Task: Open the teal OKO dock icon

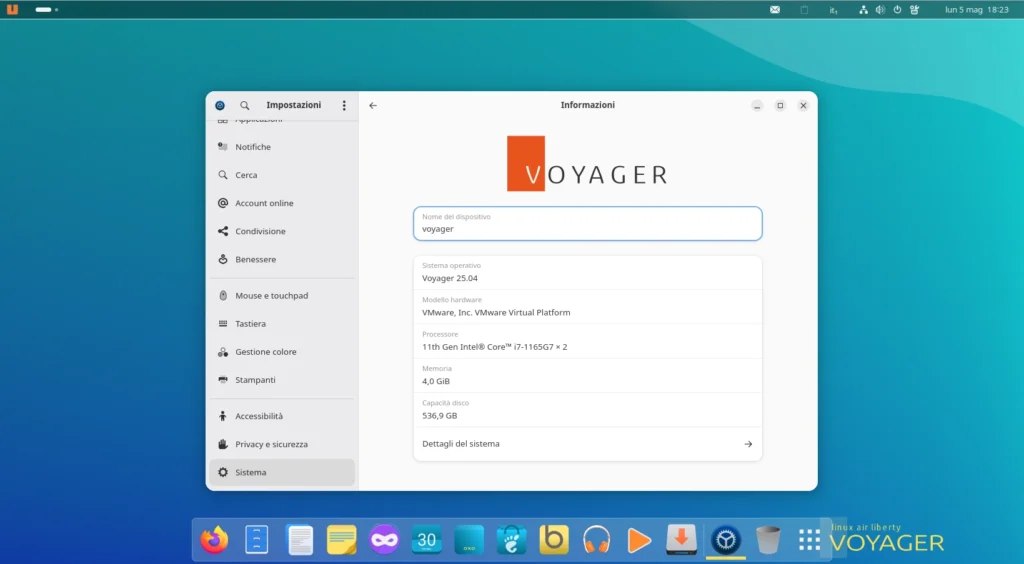Action: click(x=469, y=540)
